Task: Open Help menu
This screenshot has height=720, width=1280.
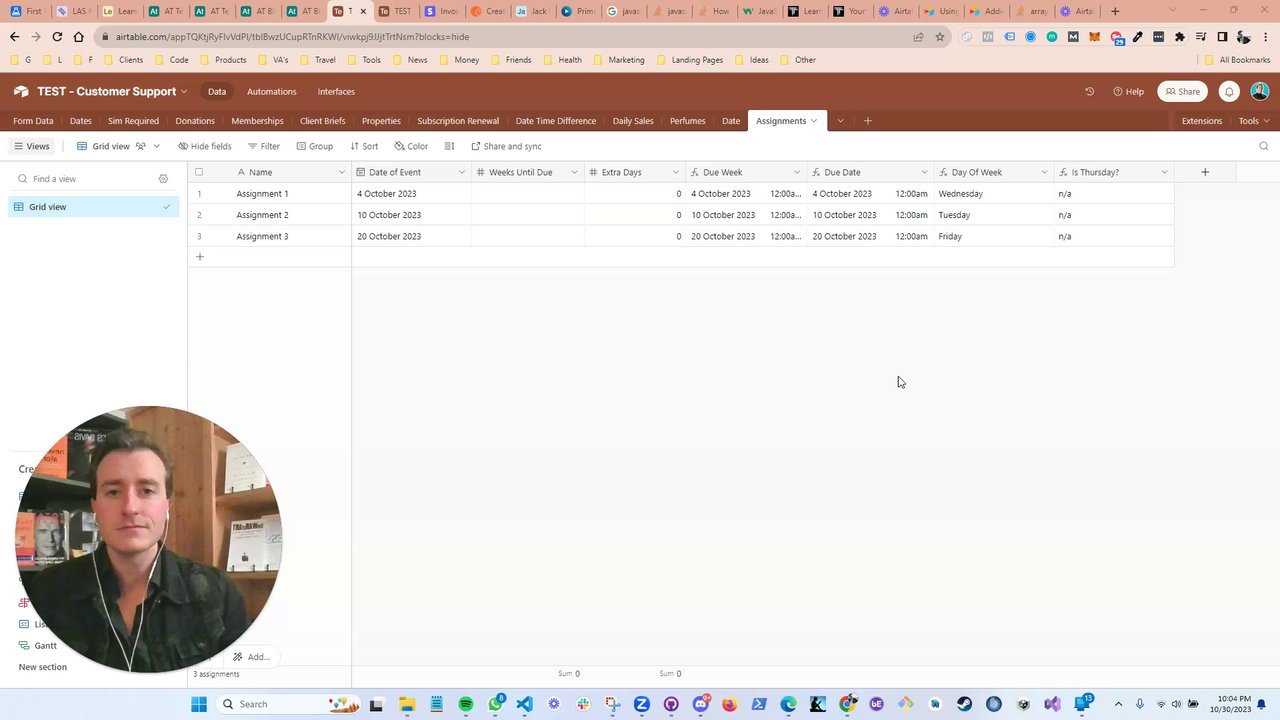Action: tap(1128, 91)
